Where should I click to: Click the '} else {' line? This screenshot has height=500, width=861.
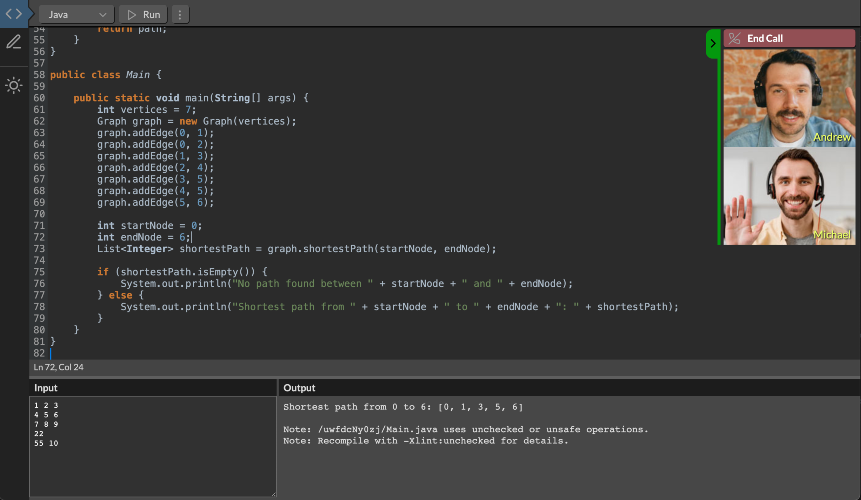pyautogui.click(x=120, y=295)
